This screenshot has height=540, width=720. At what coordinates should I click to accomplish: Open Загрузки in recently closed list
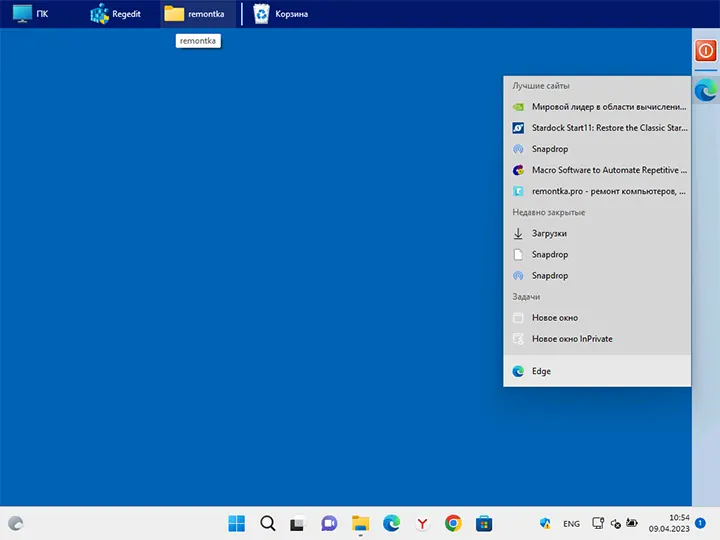[597, 233]
